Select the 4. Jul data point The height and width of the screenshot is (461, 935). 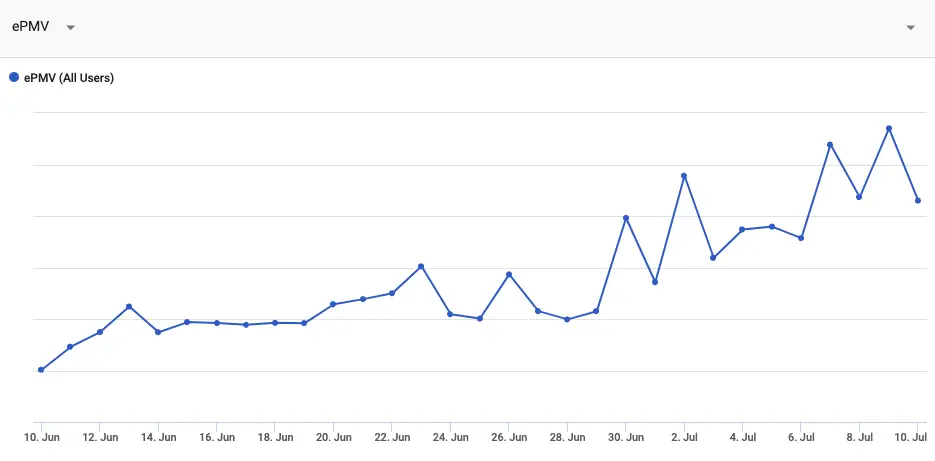coord(742,230)
